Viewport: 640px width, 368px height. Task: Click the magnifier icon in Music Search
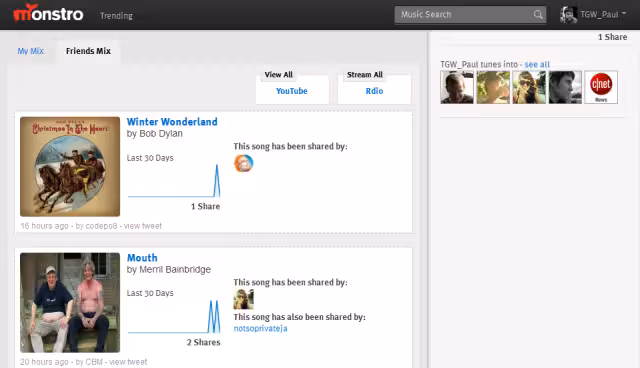tap(538, 15)
